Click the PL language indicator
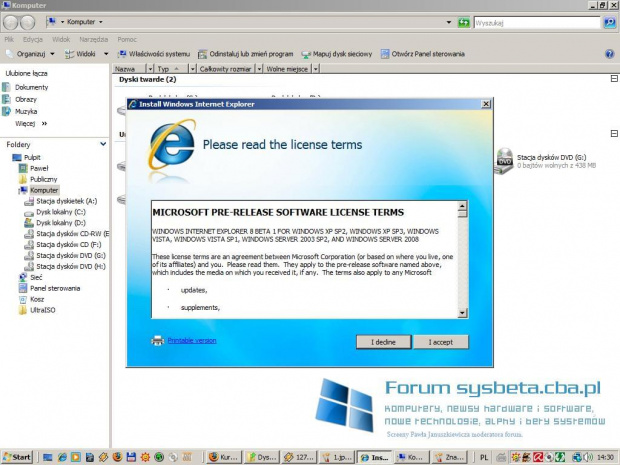 [x=484, y=457]
